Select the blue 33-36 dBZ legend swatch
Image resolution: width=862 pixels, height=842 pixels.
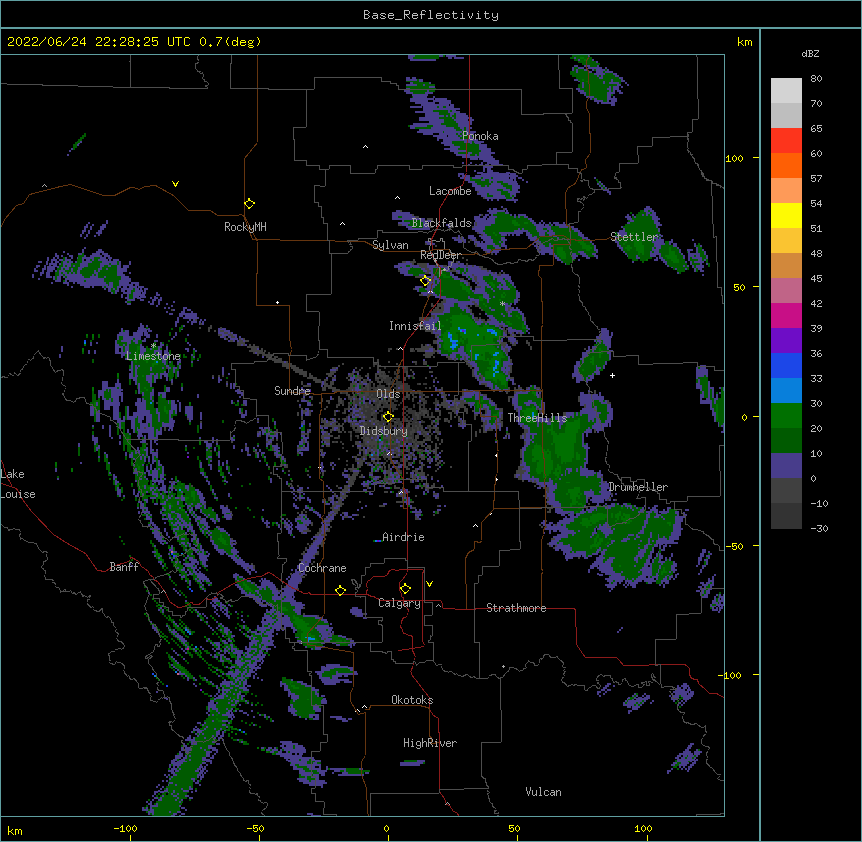(786, 365)
